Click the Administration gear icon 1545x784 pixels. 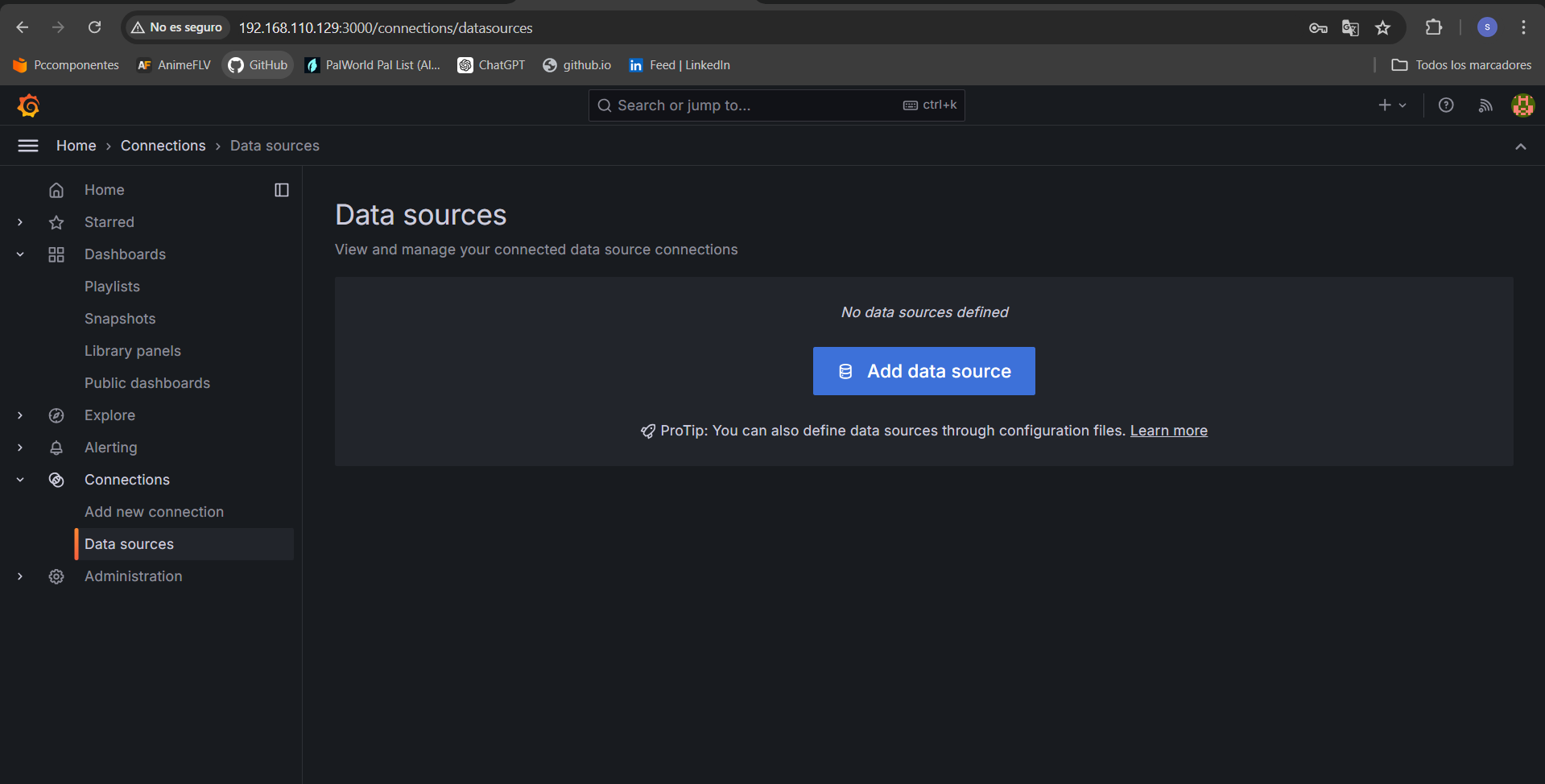pos(56,576)
